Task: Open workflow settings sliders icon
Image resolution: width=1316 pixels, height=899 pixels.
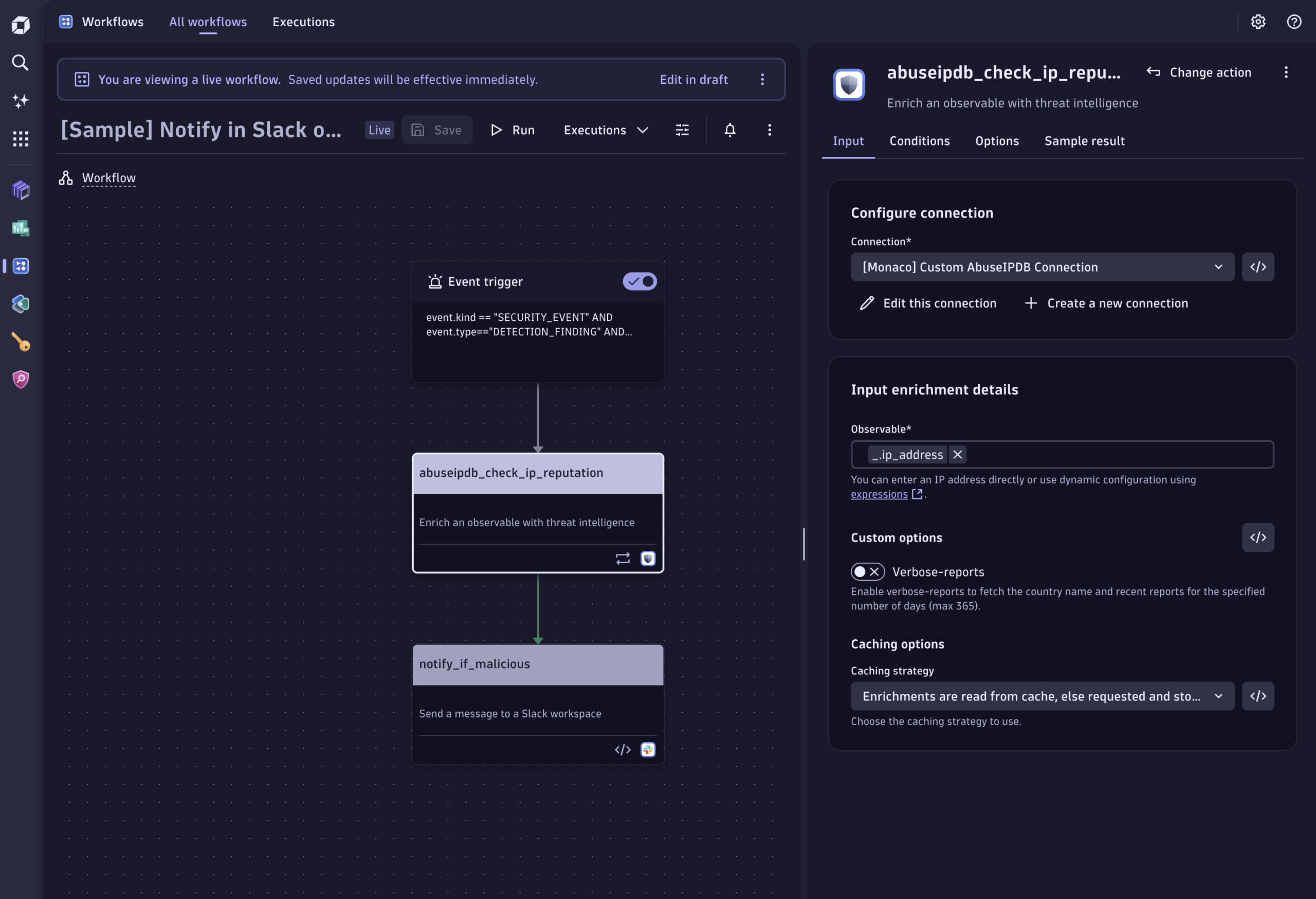Action: click(x=682, y=130)
